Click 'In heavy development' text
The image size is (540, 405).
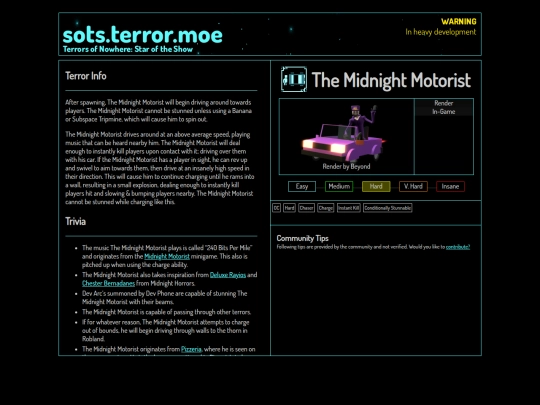tap(441, 32)
